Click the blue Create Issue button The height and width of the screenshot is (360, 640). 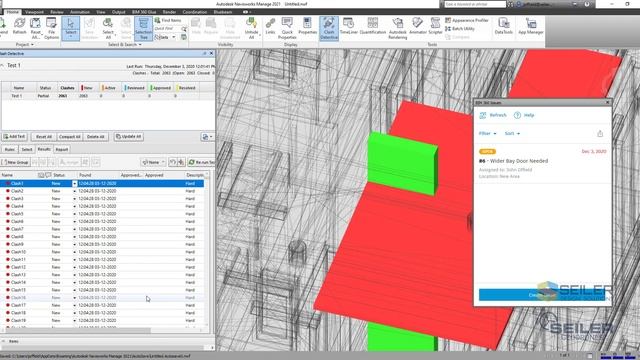coord(543,295)
